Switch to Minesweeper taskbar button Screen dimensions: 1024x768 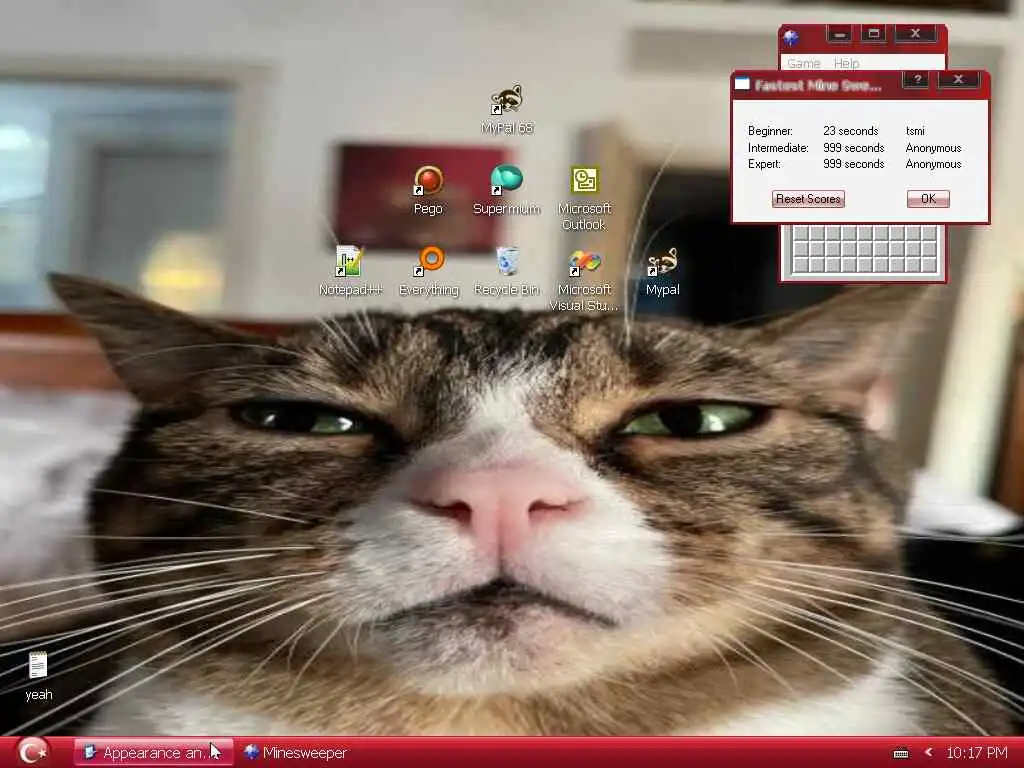[295, 752]
